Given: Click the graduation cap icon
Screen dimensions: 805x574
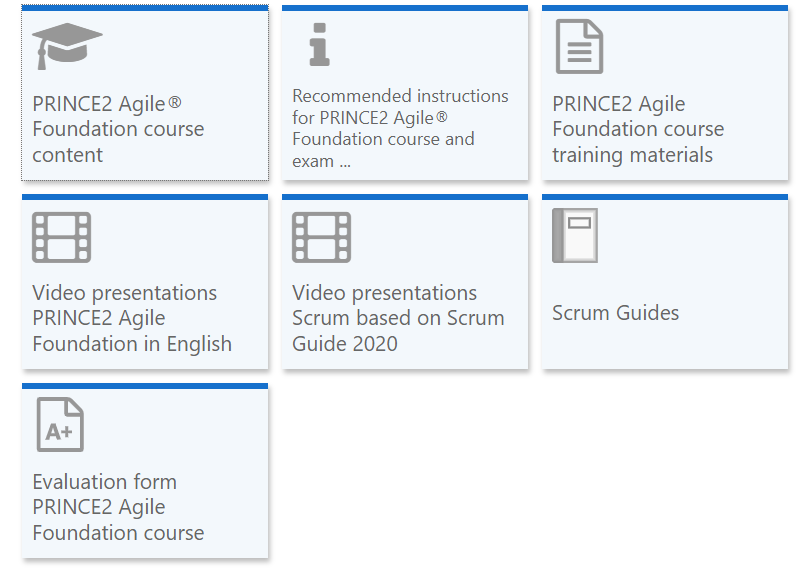Looking at the screenshot, I should click(x=67, y=46).
